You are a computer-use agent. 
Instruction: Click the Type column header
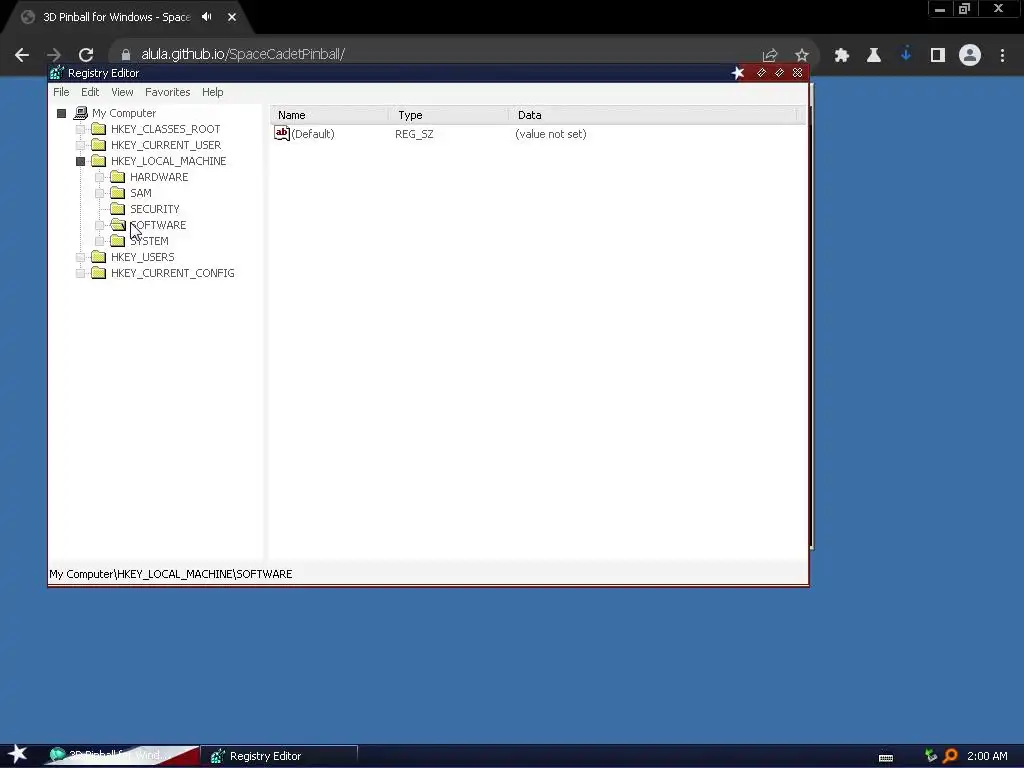[448, 115]
